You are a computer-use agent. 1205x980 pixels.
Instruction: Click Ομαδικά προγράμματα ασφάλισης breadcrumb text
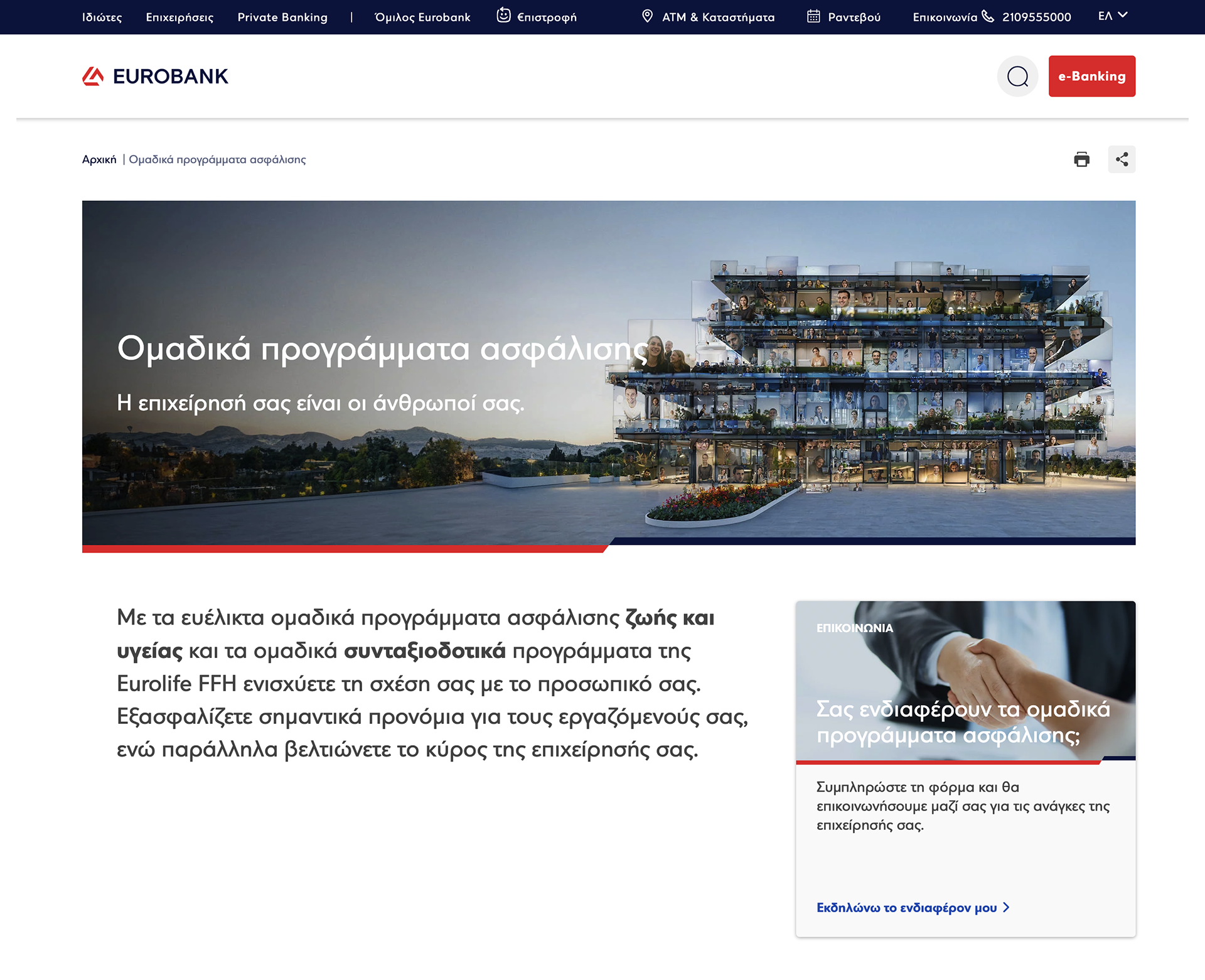(217, 159)
